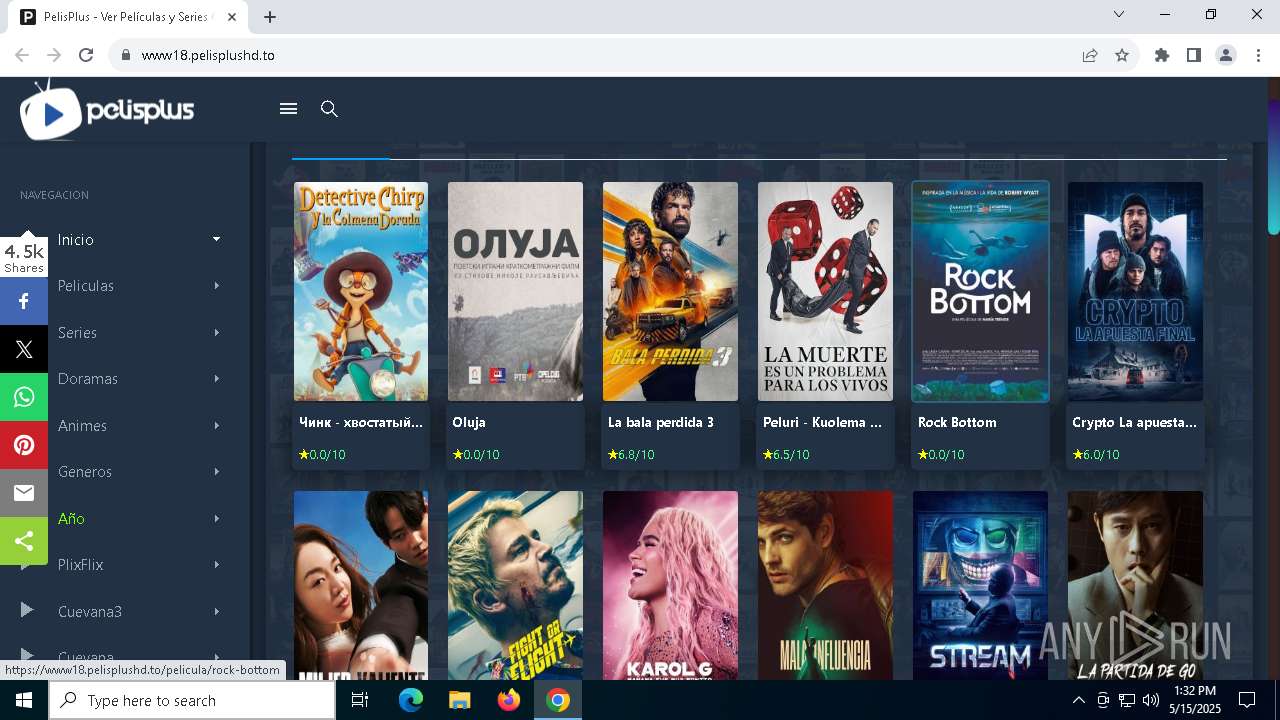Image resolution: width=1280 pixels, height=720 pixels.
Task: Open Task View on taskbar
Action: point(360,700)
